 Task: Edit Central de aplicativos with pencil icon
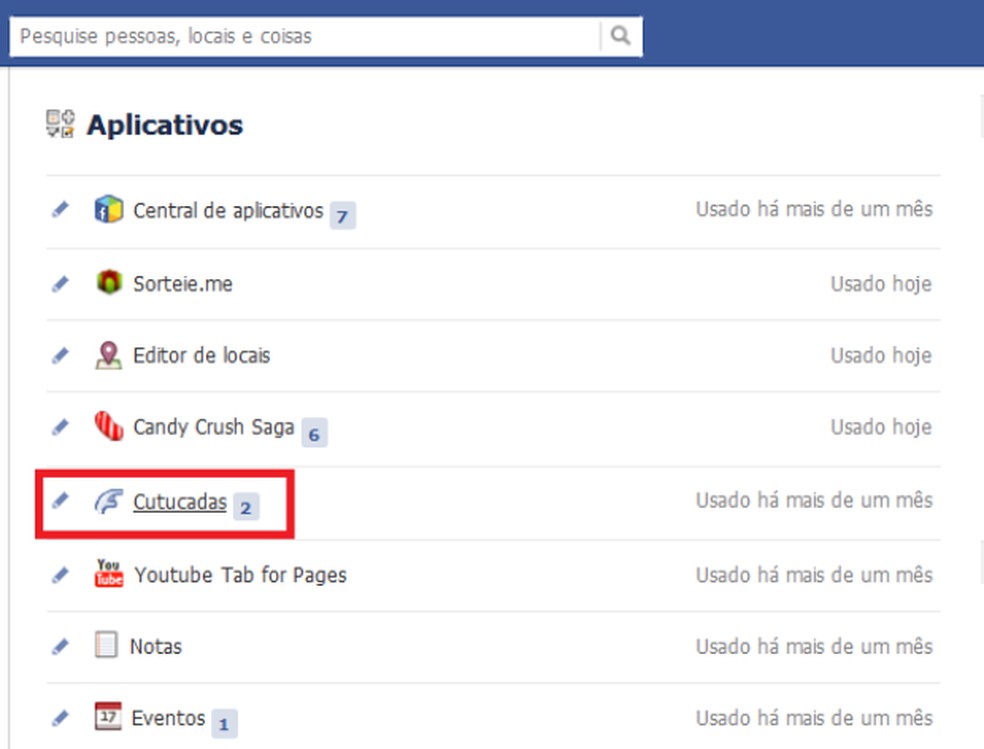coord(60,208)
